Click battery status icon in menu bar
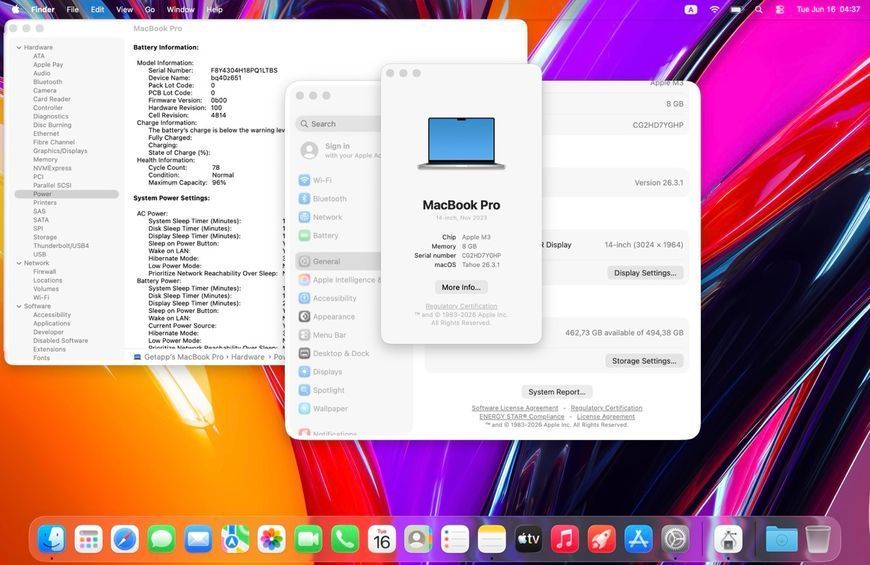Viewport: 870px width, 565px height. coord(737,9)
